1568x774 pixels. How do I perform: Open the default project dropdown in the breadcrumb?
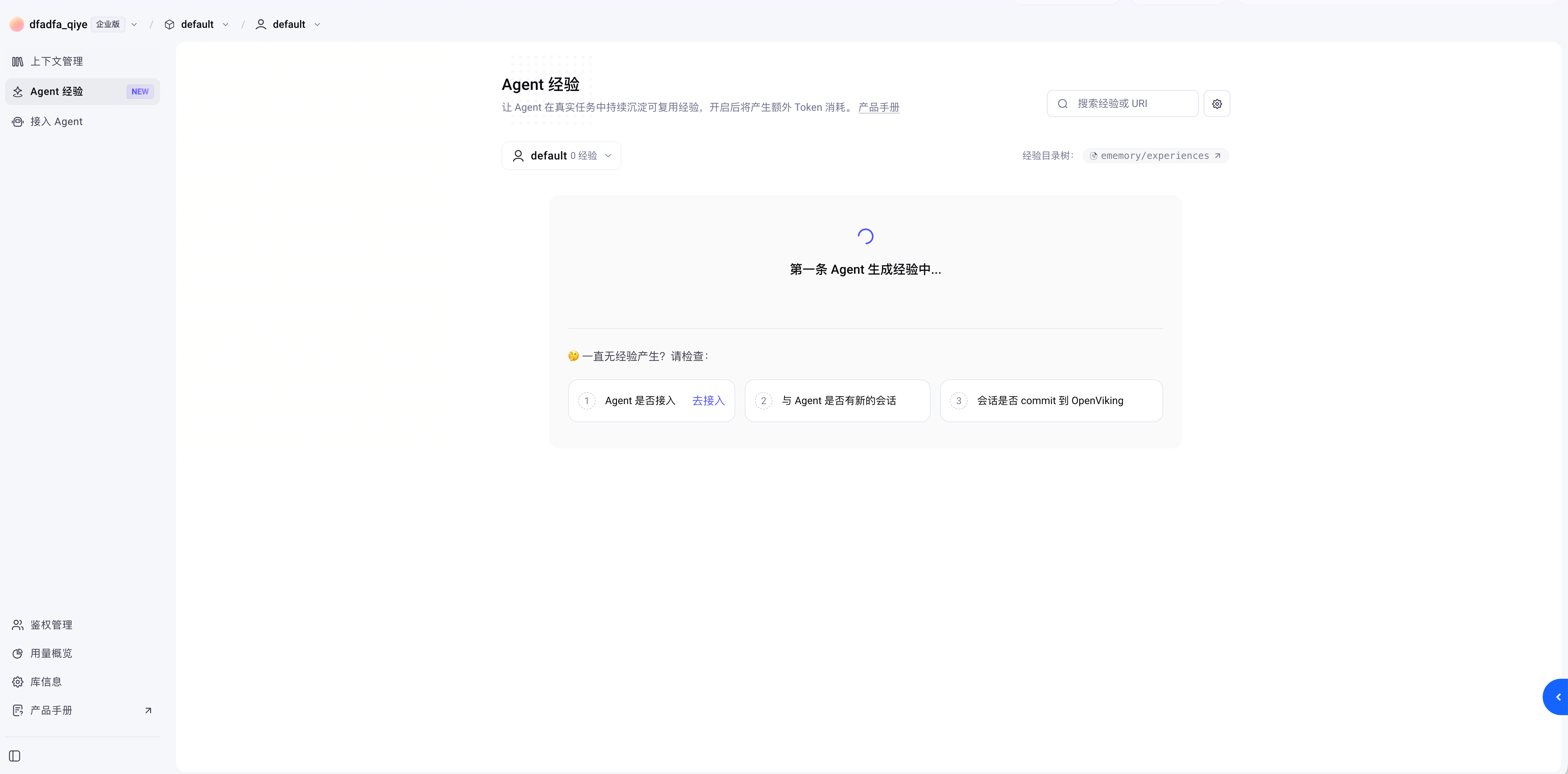tap(197, 24)
